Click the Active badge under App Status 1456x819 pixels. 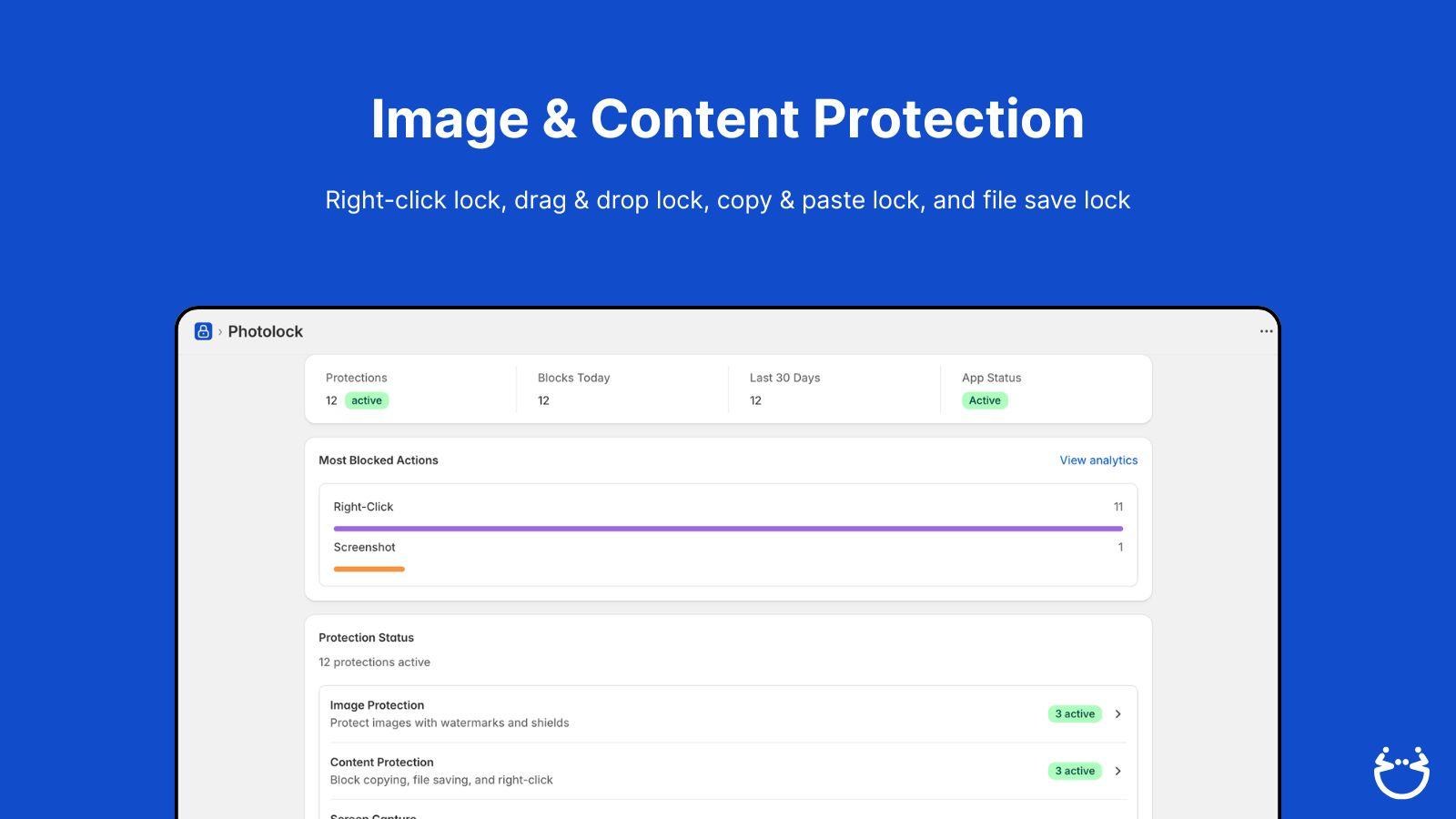[985, 400]
